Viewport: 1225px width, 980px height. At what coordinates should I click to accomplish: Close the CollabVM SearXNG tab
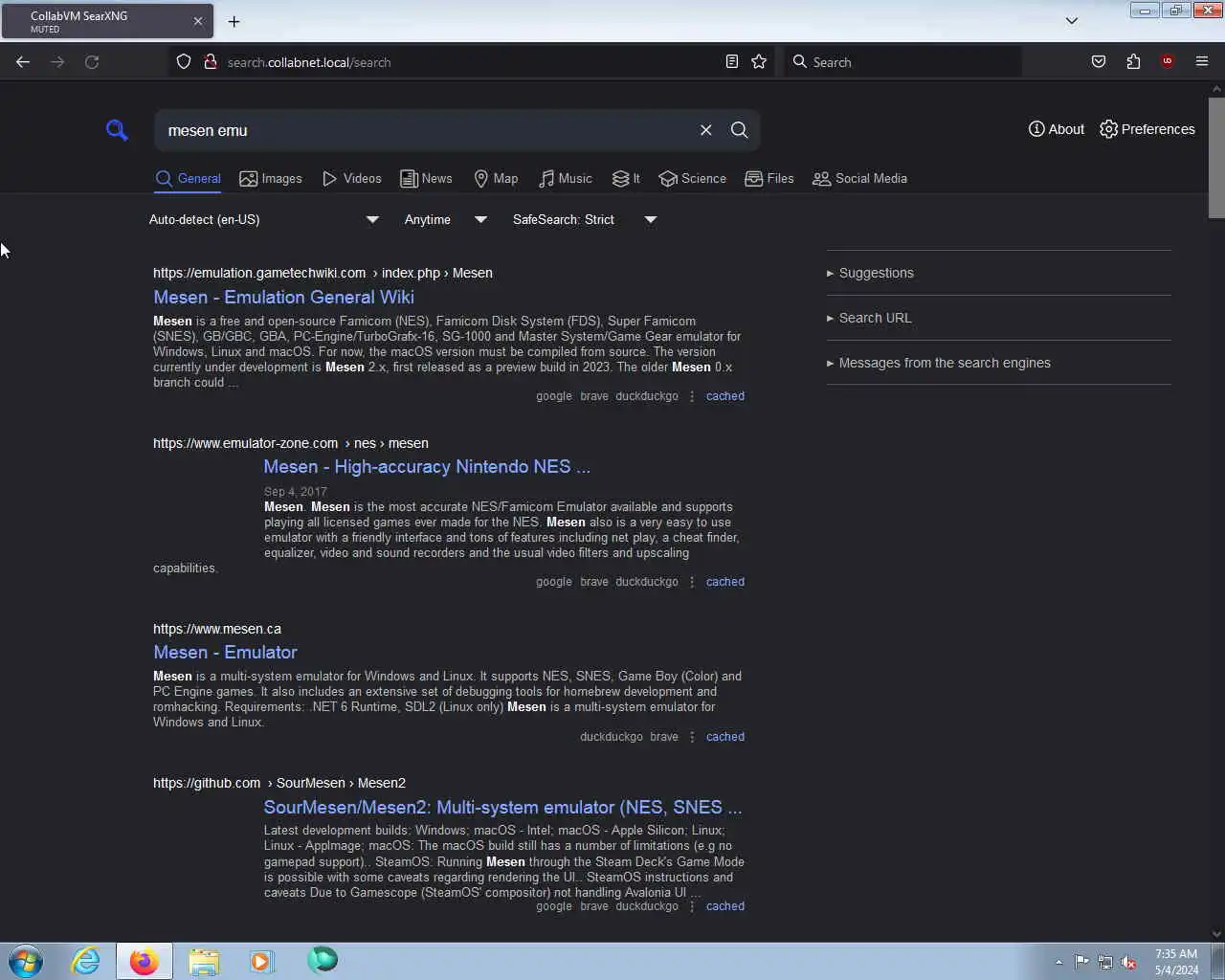[x=198, y=21]
